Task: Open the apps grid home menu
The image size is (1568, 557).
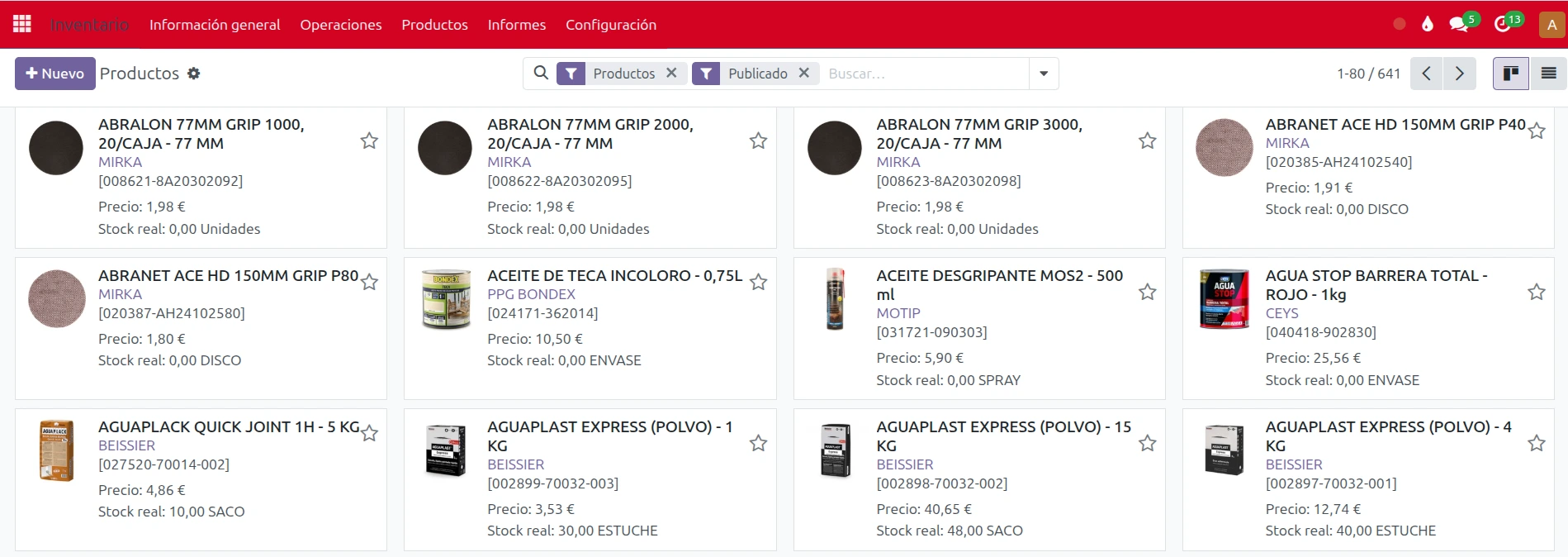Action: click(x=22, y=25)
